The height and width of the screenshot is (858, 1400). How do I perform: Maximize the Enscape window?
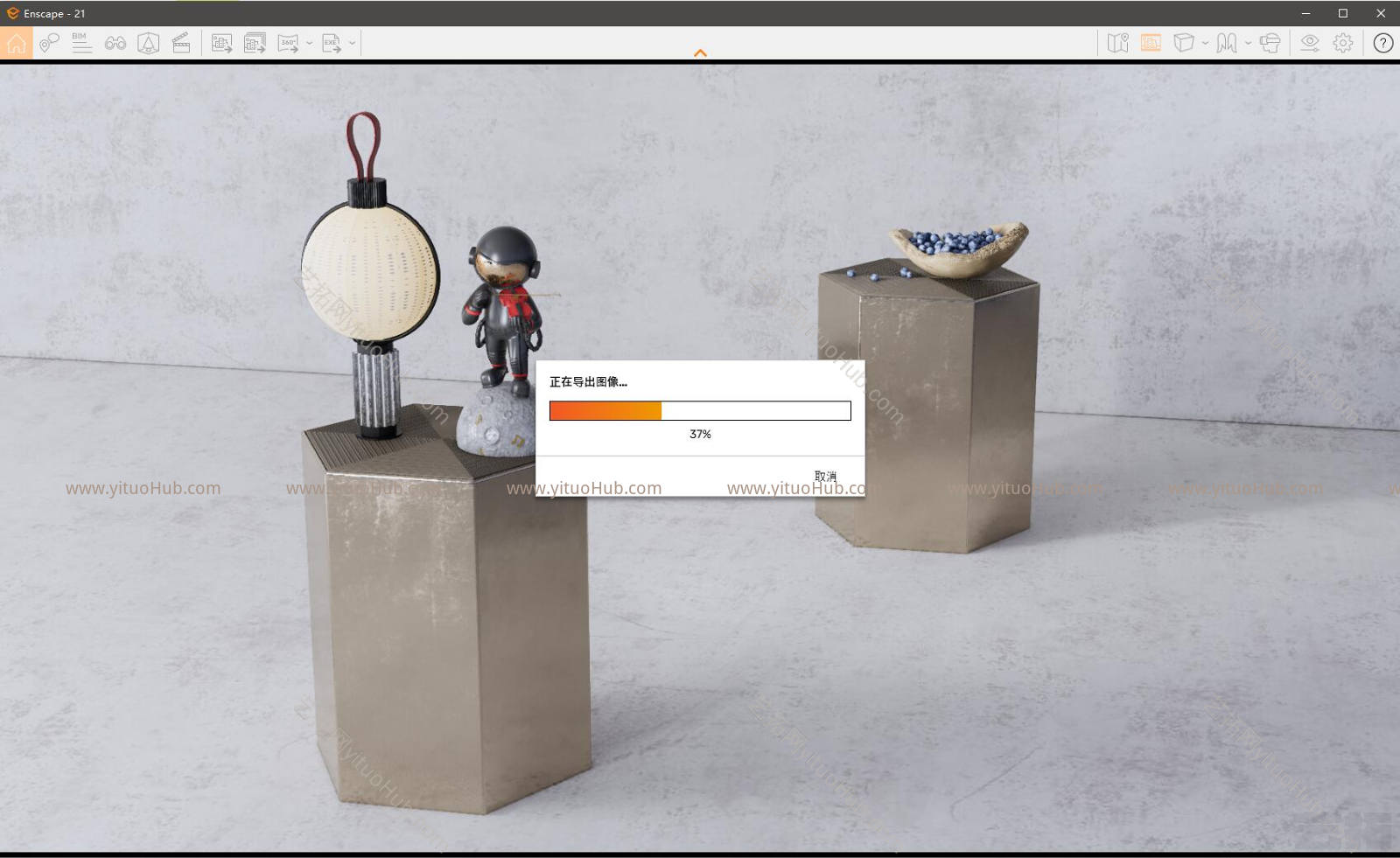pos(1343,13)
